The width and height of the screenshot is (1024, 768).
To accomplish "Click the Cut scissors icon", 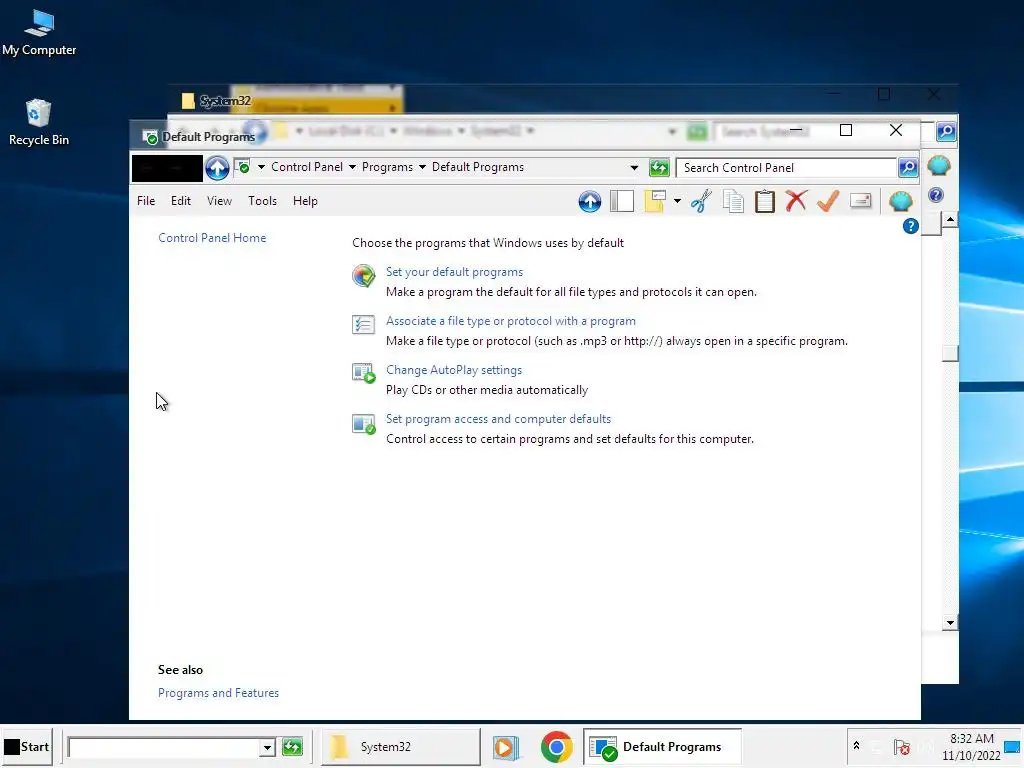I will [701, 201].
